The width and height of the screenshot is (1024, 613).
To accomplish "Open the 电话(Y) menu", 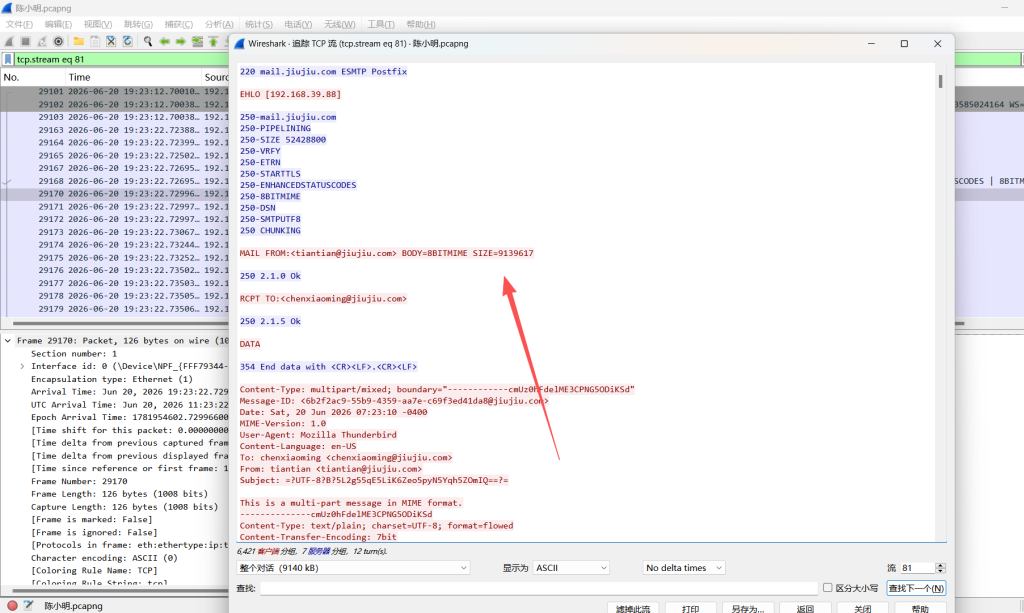I will pos(298,24).
